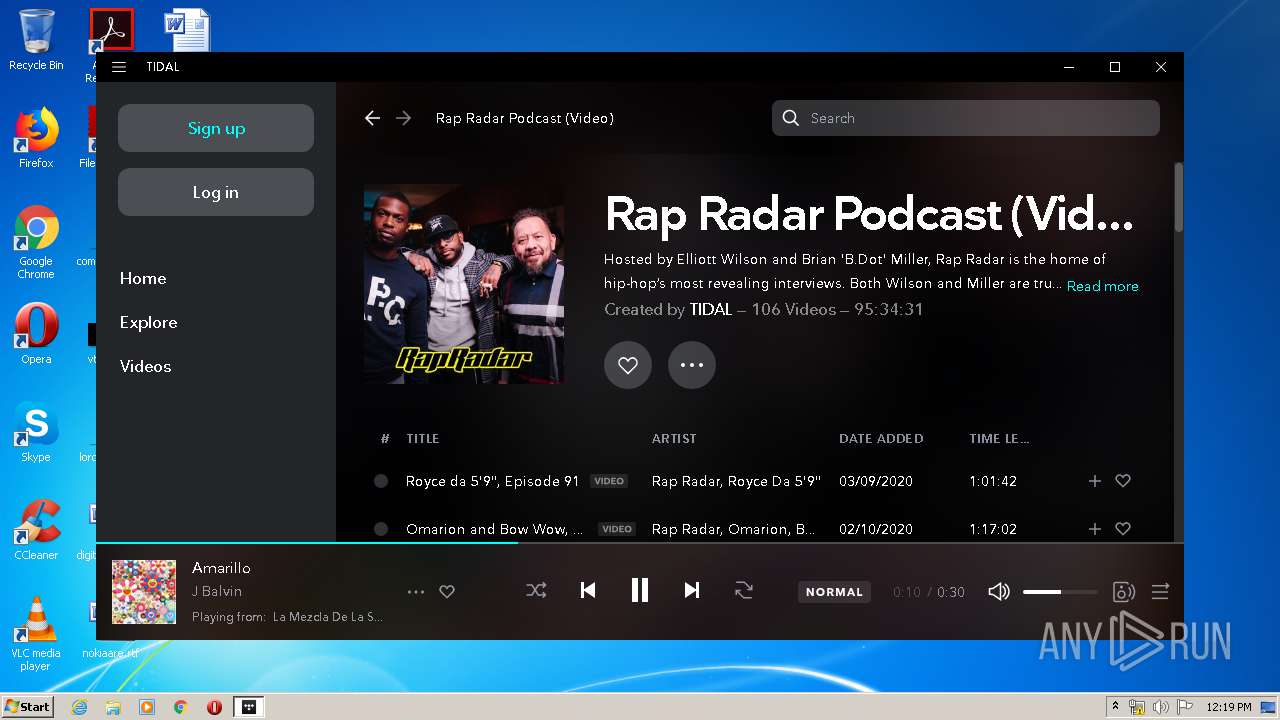This screenshot has height=720, width=1280.
Task: Sort the list by TITLE column
Action: click(x=423, y=439)
